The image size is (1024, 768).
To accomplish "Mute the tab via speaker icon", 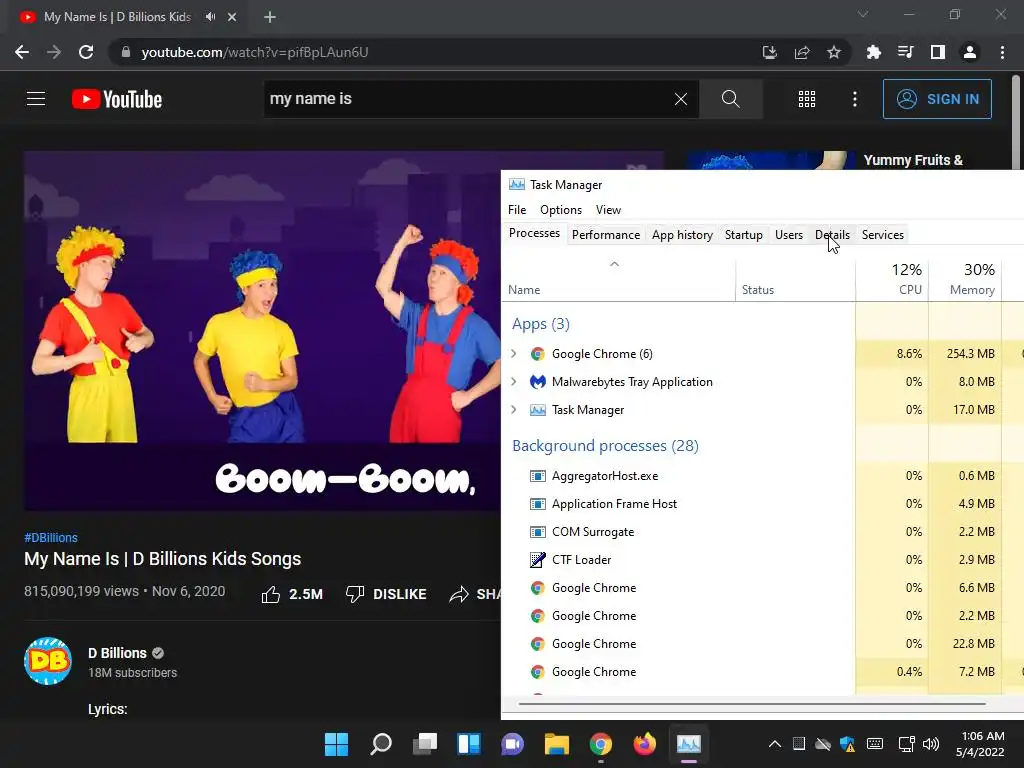I will click(x=210, y=17).
